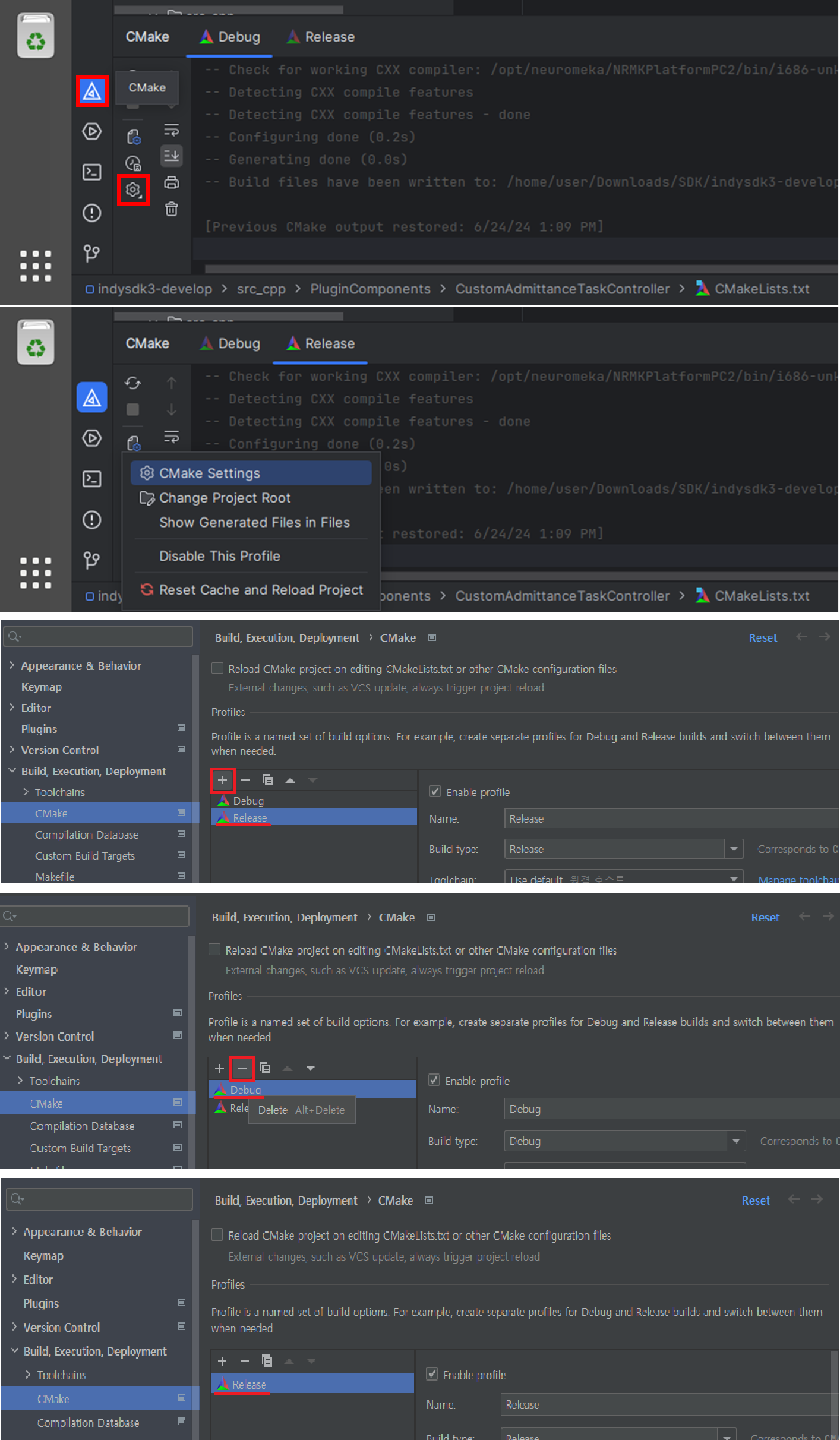Viewport: 840px width, 1440px height.
Task: Open Build type dropdown showing Debug
Action: pyautogui.click(x=625, y=1141)
